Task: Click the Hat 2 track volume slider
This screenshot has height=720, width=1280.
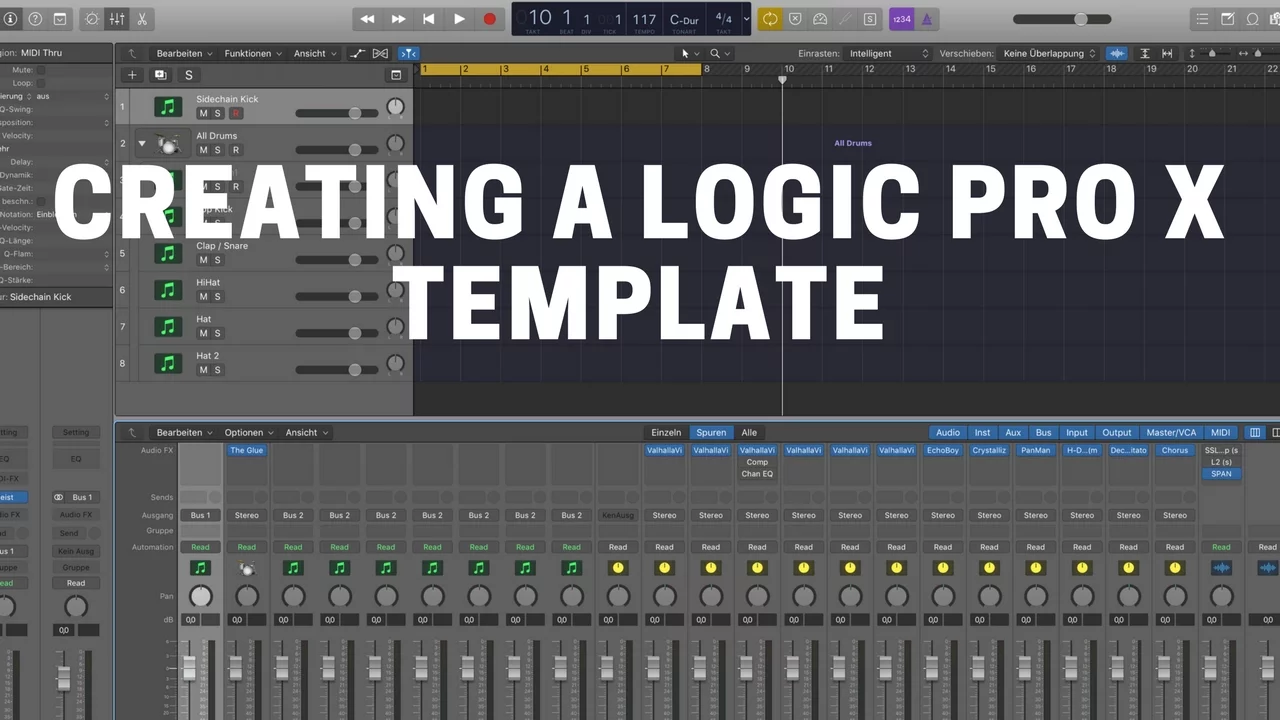Action: [337, 370]
